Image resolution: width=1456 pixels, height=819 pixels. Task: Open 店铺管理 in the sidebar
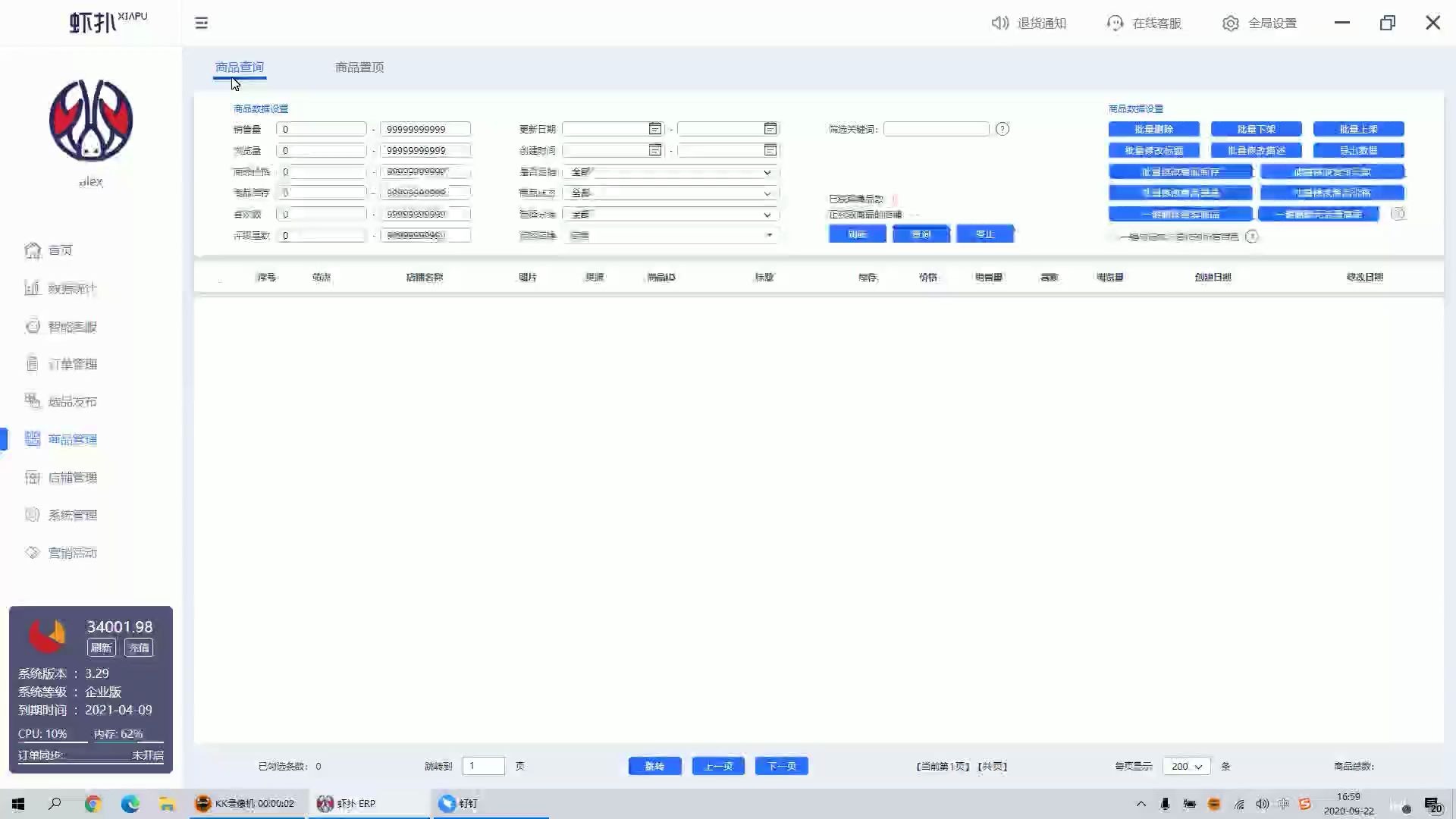click(71, 477)
